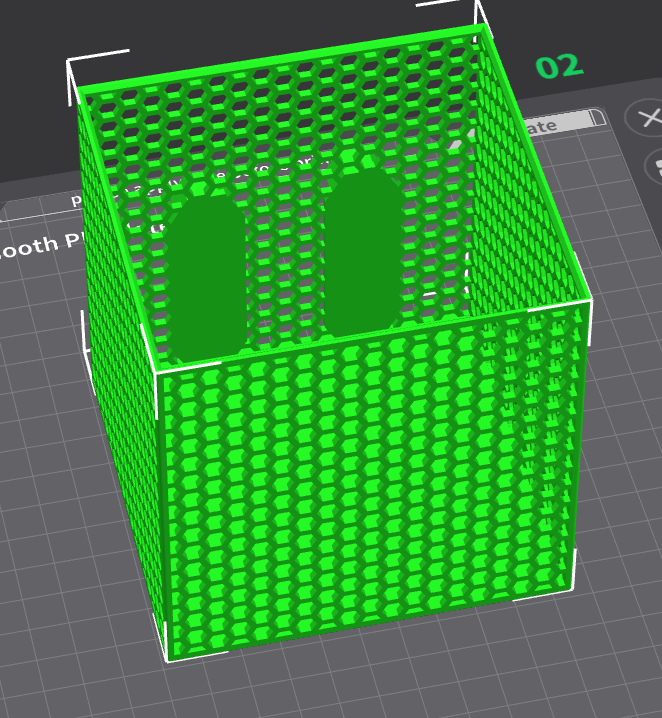The height and width of the screenshot is (718, 662).
Task: Click empty build plate grid below the model
Action: 400,680
